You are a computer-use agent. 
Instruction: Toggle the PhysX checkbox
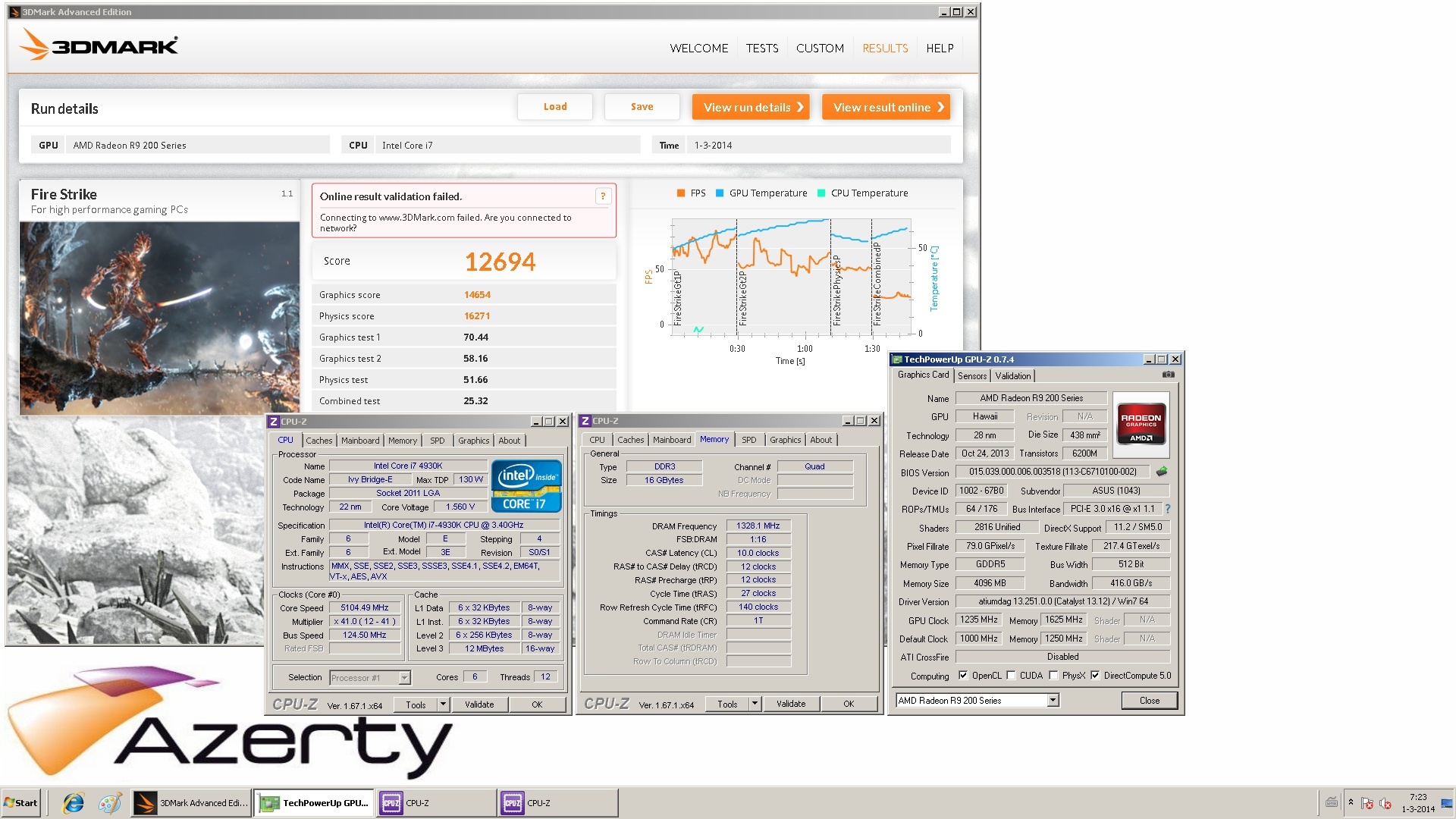pos(1053,676)
